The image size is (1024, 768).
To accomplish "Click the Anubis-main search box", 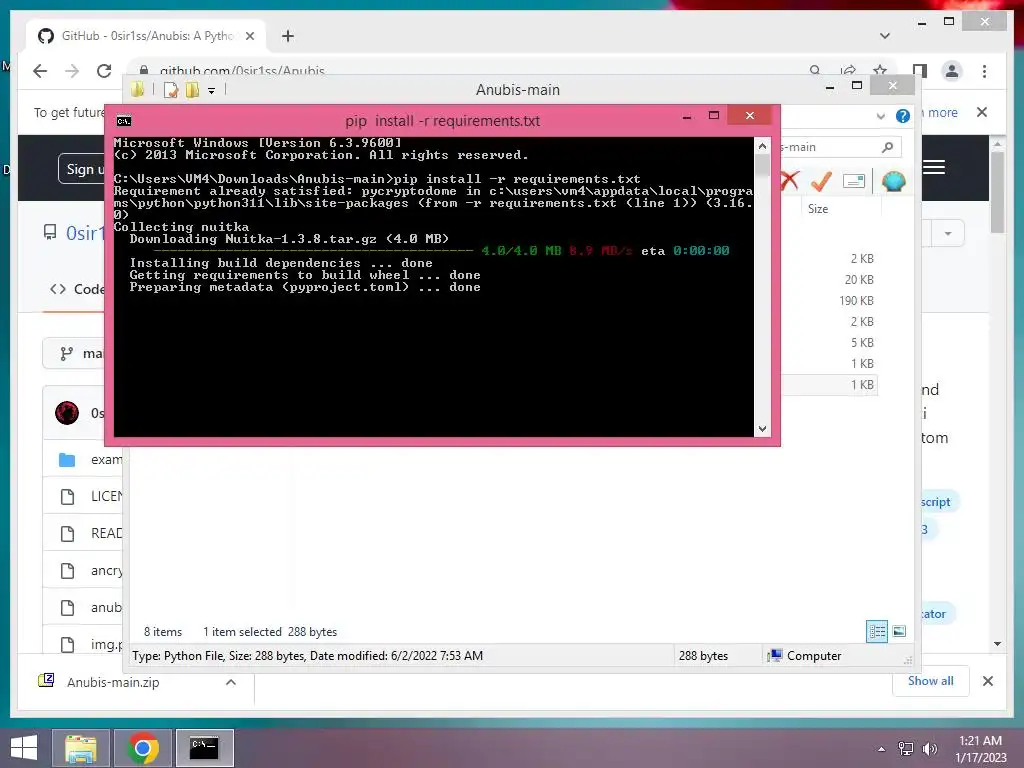I will coord(840,148).
